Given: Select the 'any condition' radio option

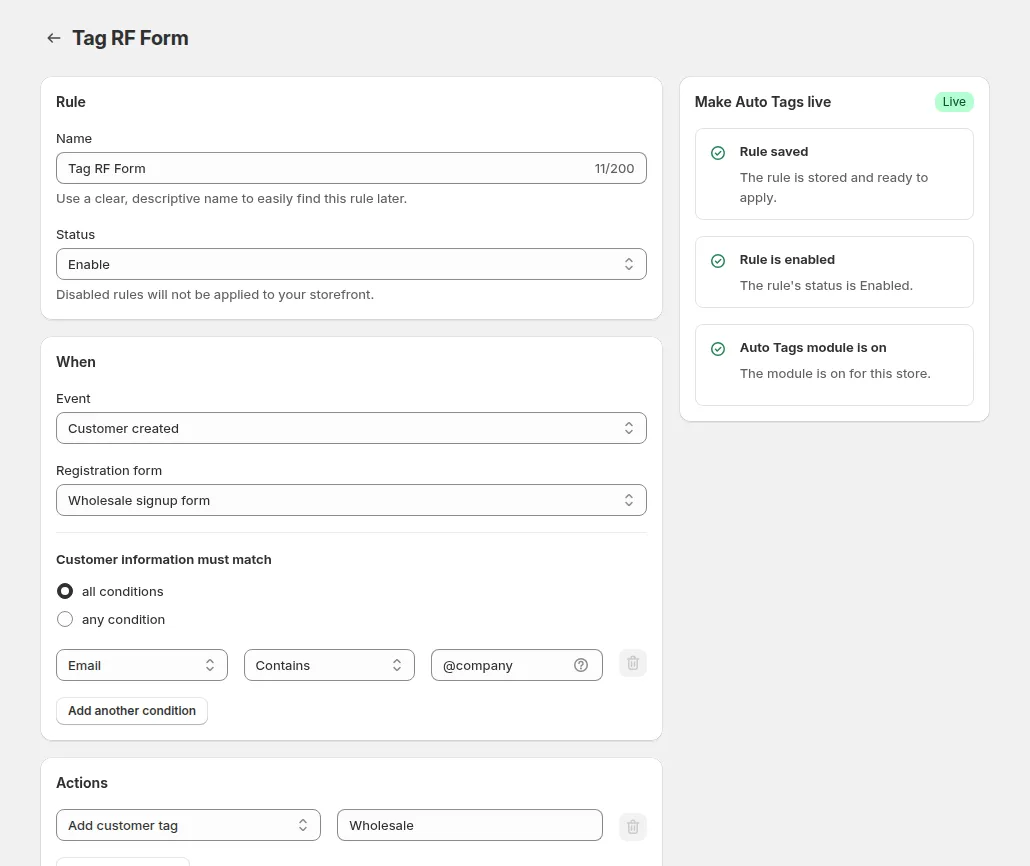Looking at the screenshot, I should (x=65, y=619).
